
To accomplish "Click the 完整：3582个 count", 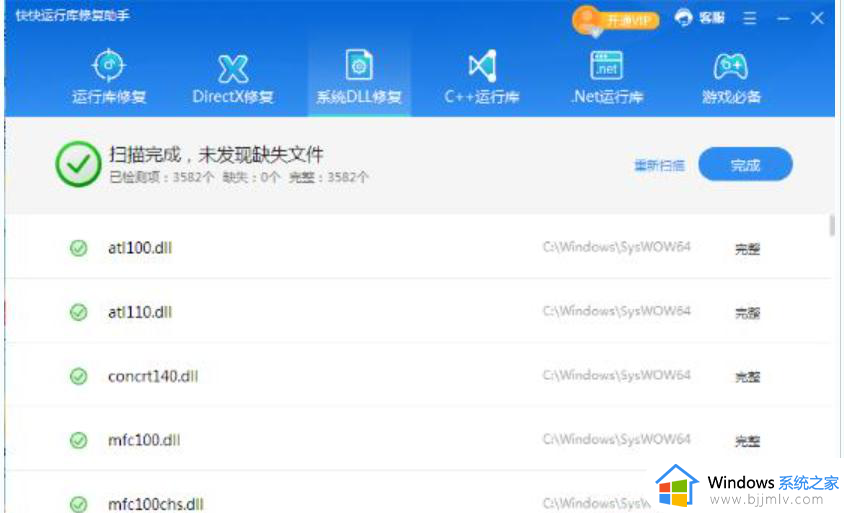I will pyautogui.click(x=328, y=177).
